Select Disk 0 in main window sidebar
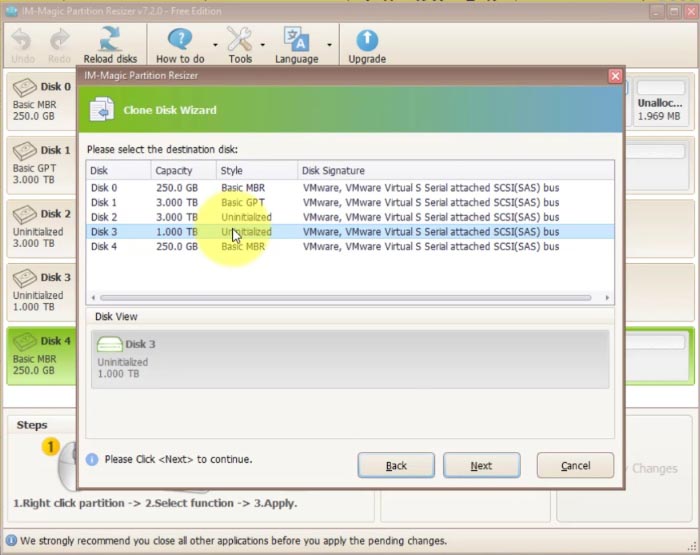 42,101
